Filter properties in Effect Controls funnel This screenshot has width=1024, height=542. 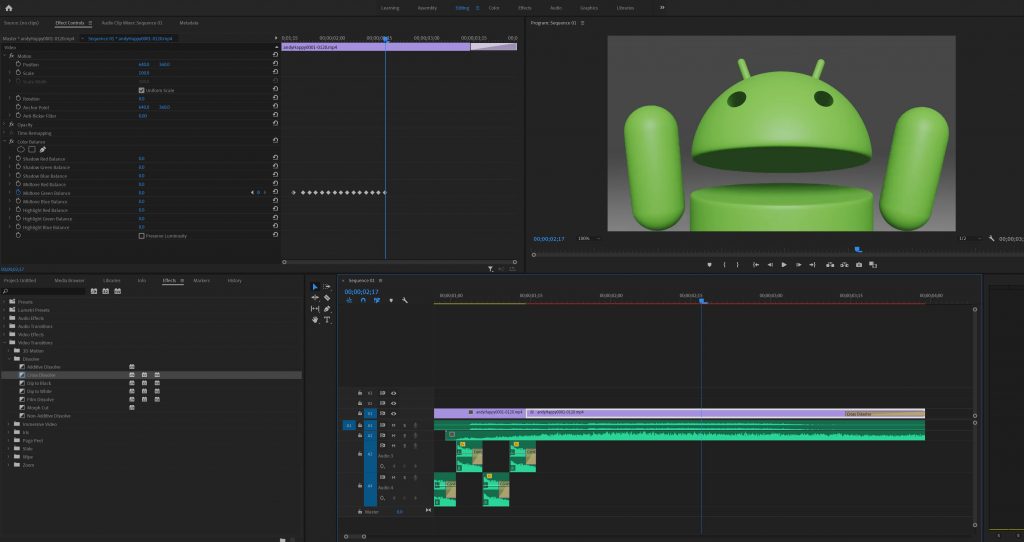coord(490,268)
